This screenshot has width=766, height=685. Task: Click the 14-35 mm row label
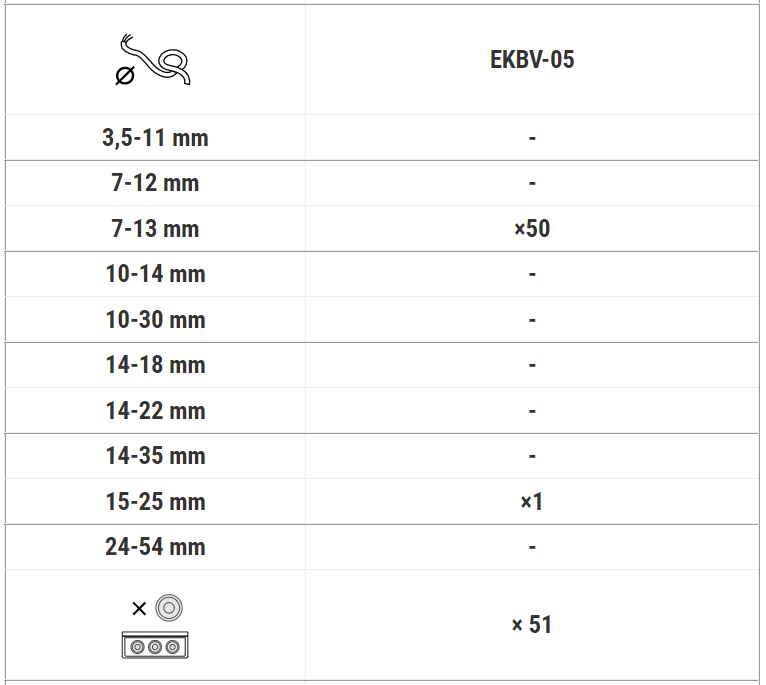(155, 456)
